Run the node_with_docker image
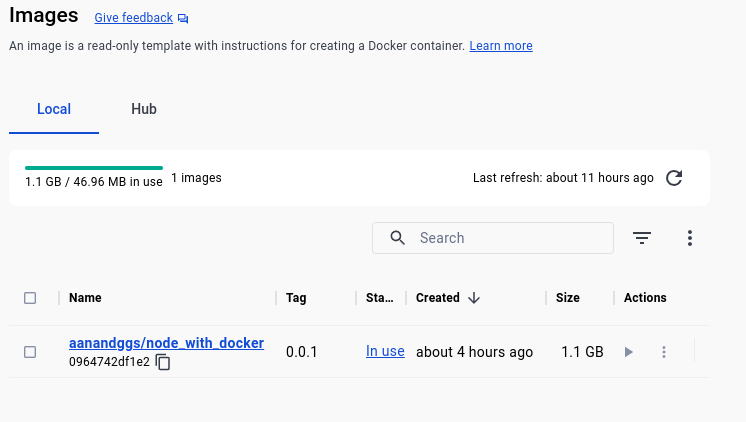 [628, 352]
